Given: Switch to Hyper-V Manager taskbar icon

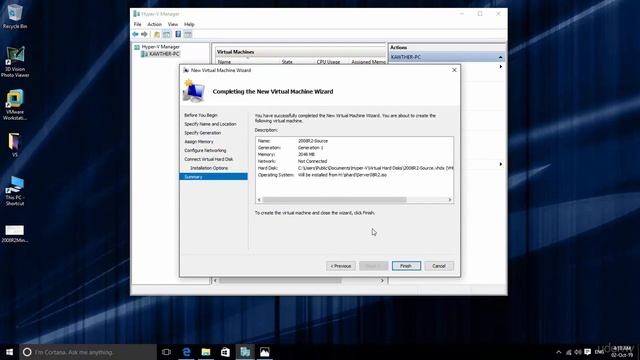Looking at the screenshot, I should point(245,352).
